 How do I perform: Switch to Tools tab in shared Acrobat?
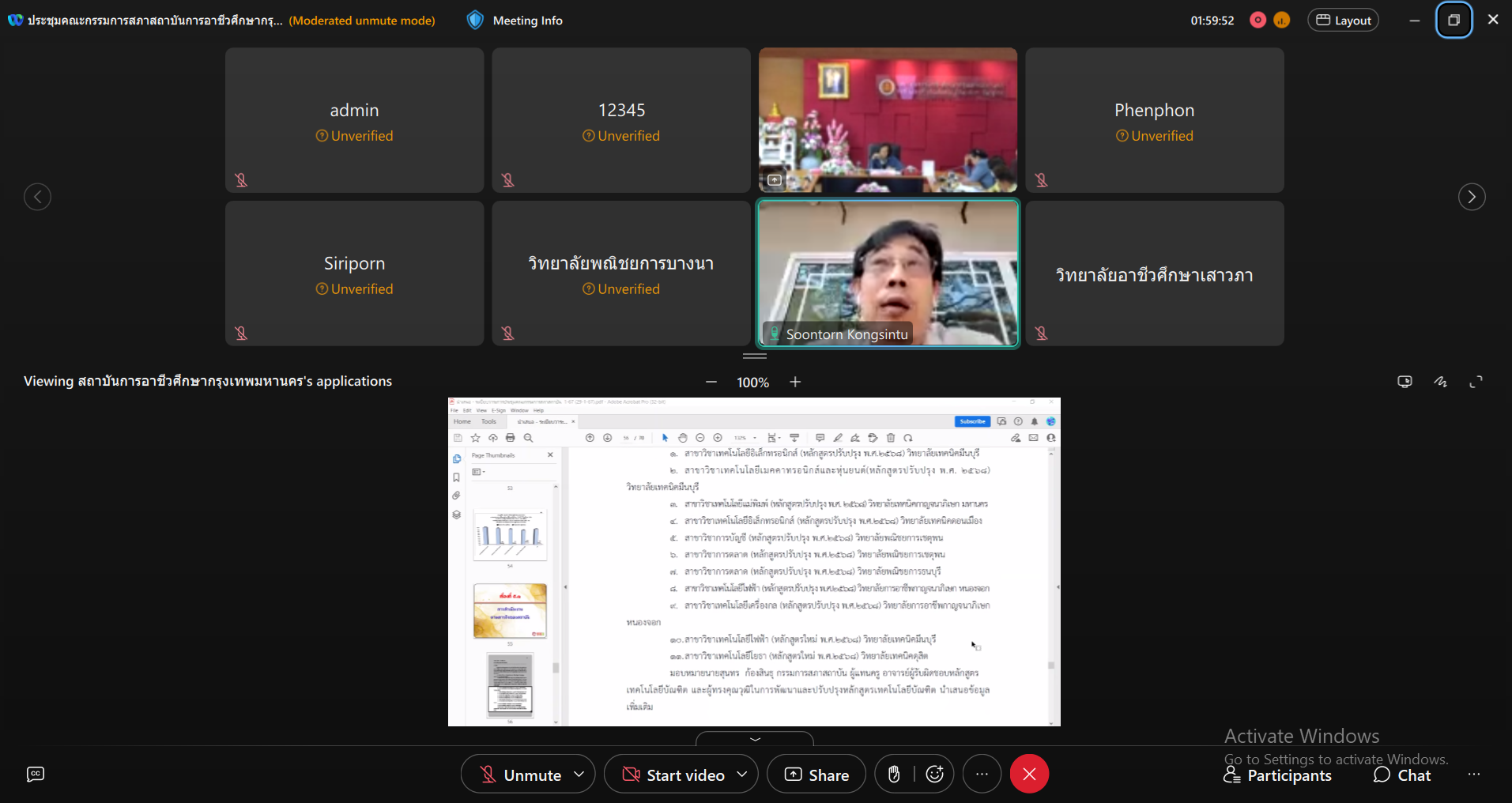[489, 421]
